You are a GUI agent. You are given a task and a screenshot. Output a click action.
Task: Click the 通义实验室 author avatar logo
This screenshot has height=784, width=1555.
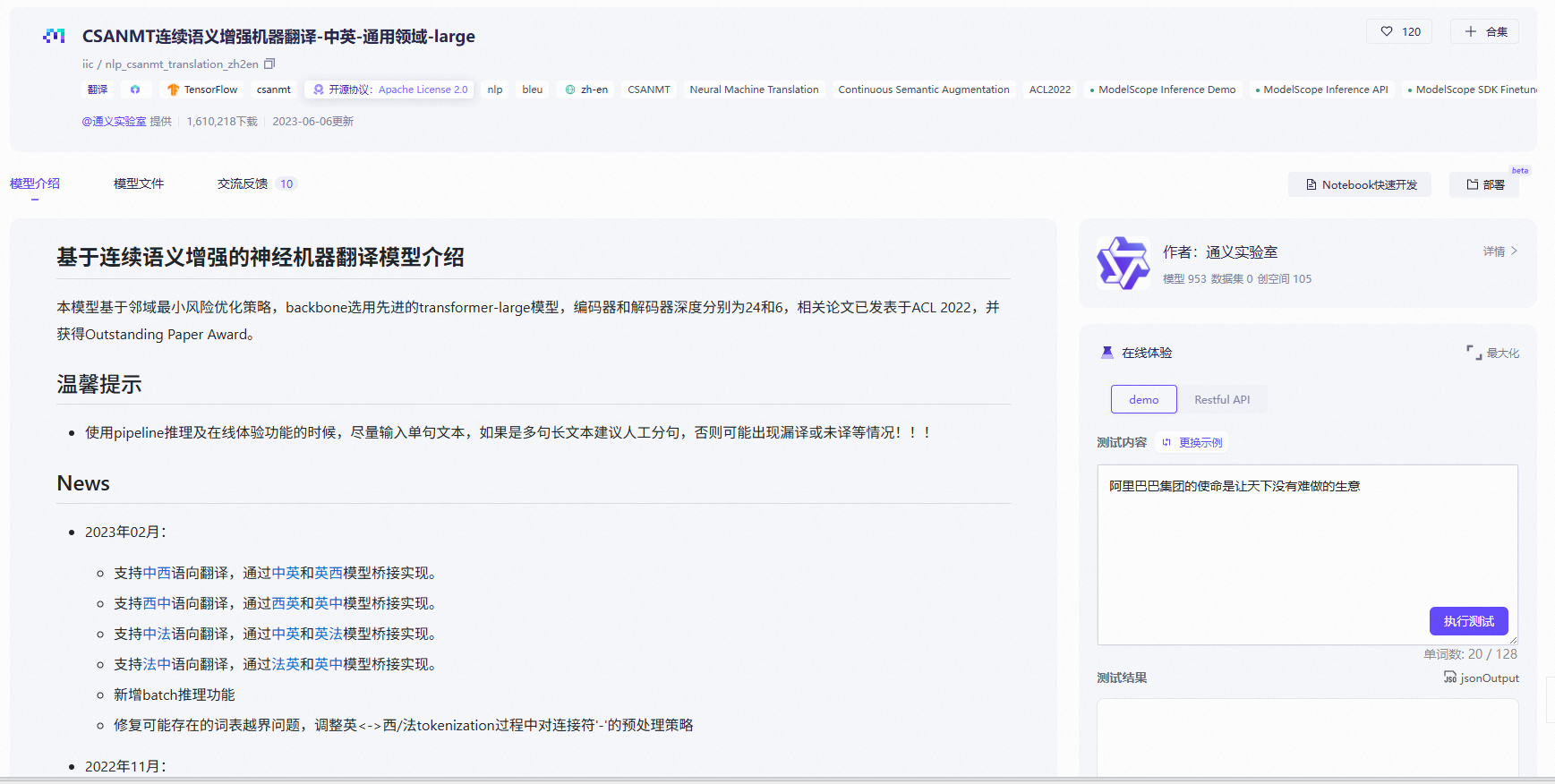coord(1123,263)
